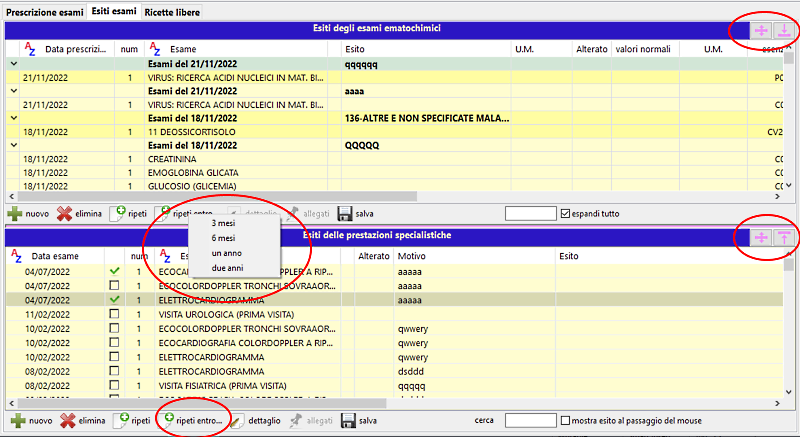Click the push-down arrow icon in ematochimici header
The image size is (800, 437).
tap(784, 31)
